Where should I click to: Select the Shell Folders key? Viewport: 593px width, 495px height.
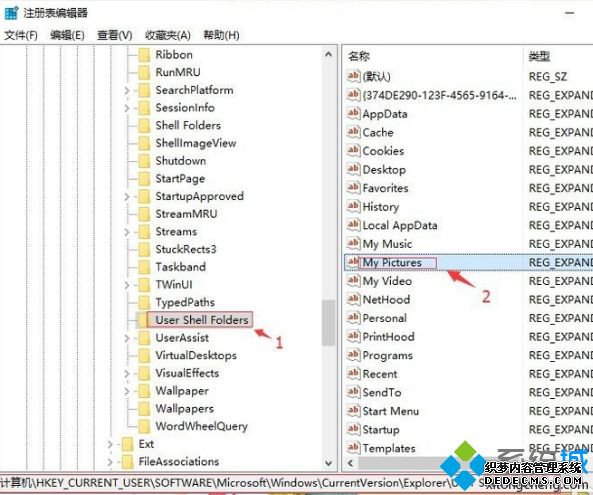(x=188, y=126)
